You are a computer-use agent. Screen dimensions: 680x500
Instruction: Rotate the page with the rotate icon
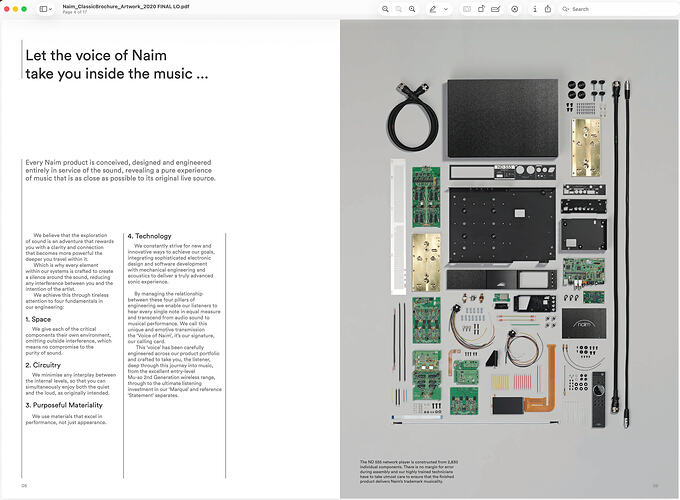(x=481, y=9)
